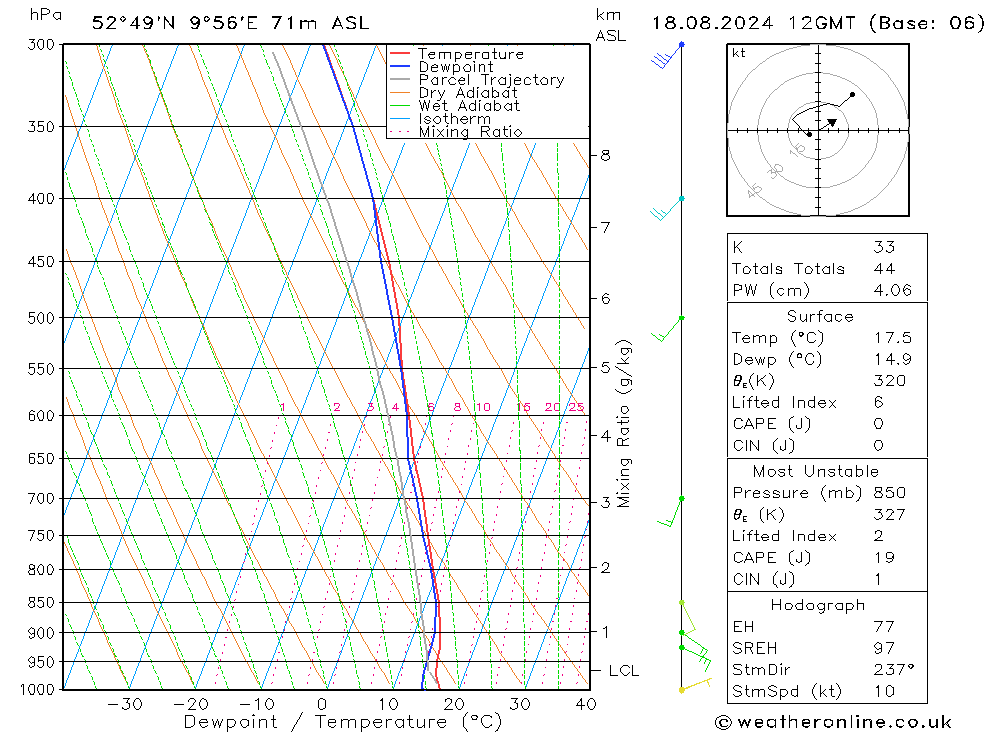The height and width of the screenshot is (733, 1000).
Task: Click the surface Dewp value '14.9'
Action: tap(893, 359)
